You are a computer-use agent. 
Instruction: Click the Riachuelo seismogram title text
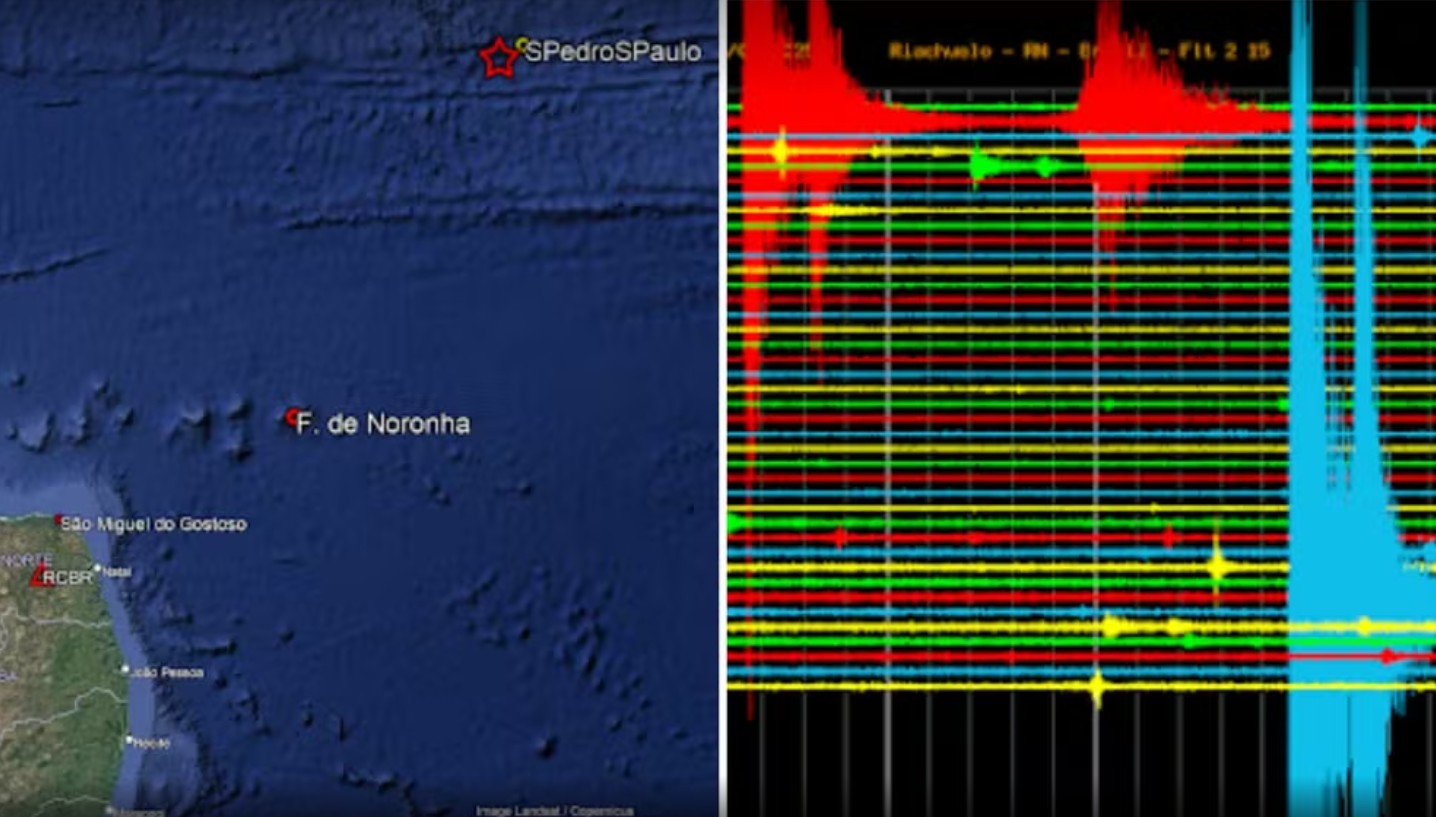coord(1080,51)
